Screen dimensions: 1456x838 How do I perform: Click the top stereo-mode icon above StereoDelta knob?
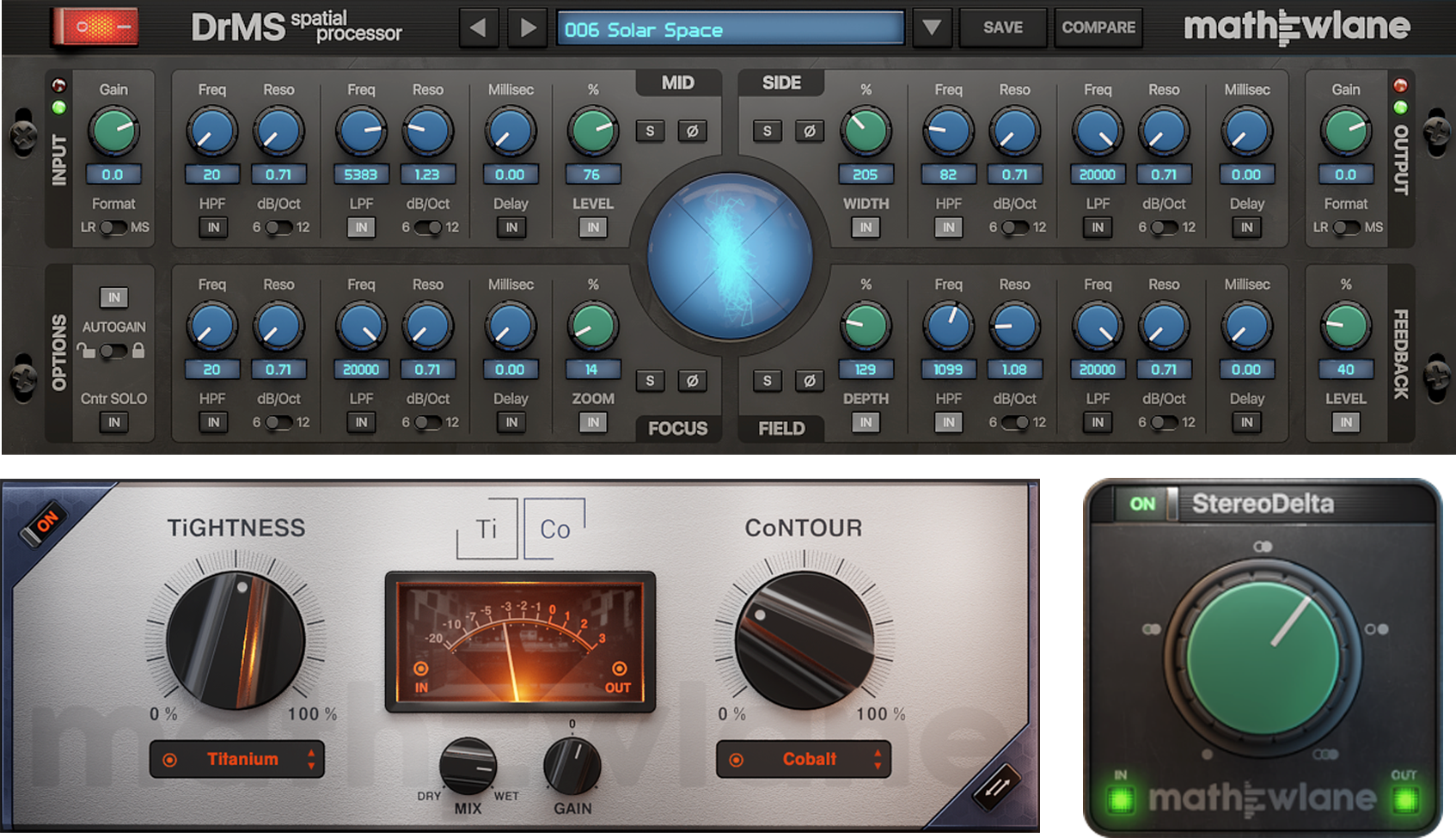pos(1263,547)
